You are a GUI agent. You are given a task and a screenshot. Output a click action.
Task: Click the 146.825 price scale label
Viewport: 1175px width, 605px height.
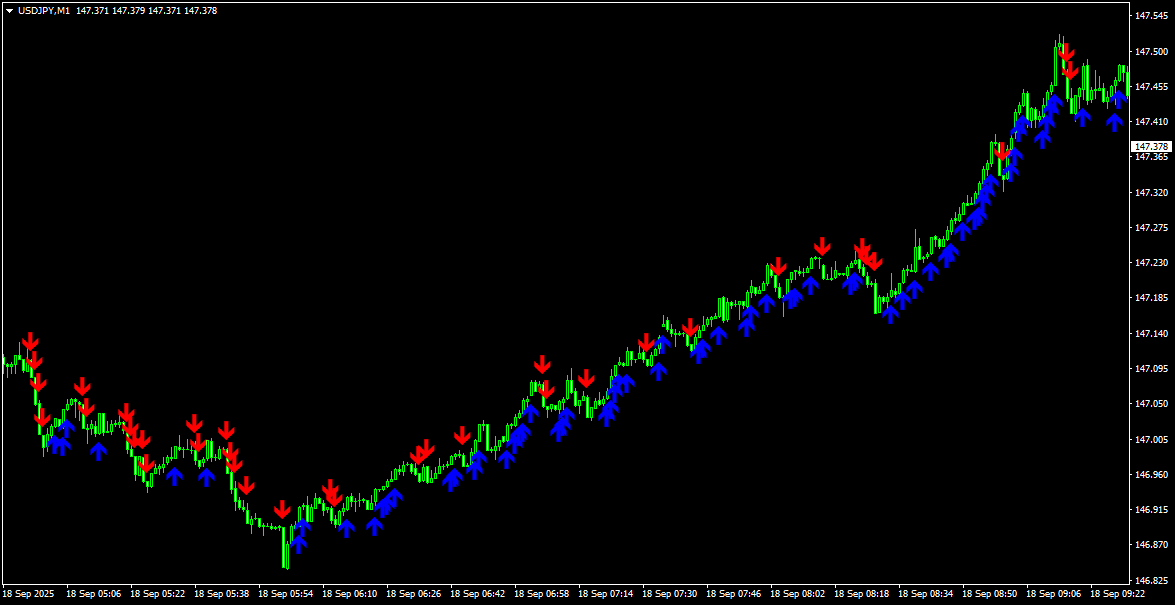click(1152, 580)
